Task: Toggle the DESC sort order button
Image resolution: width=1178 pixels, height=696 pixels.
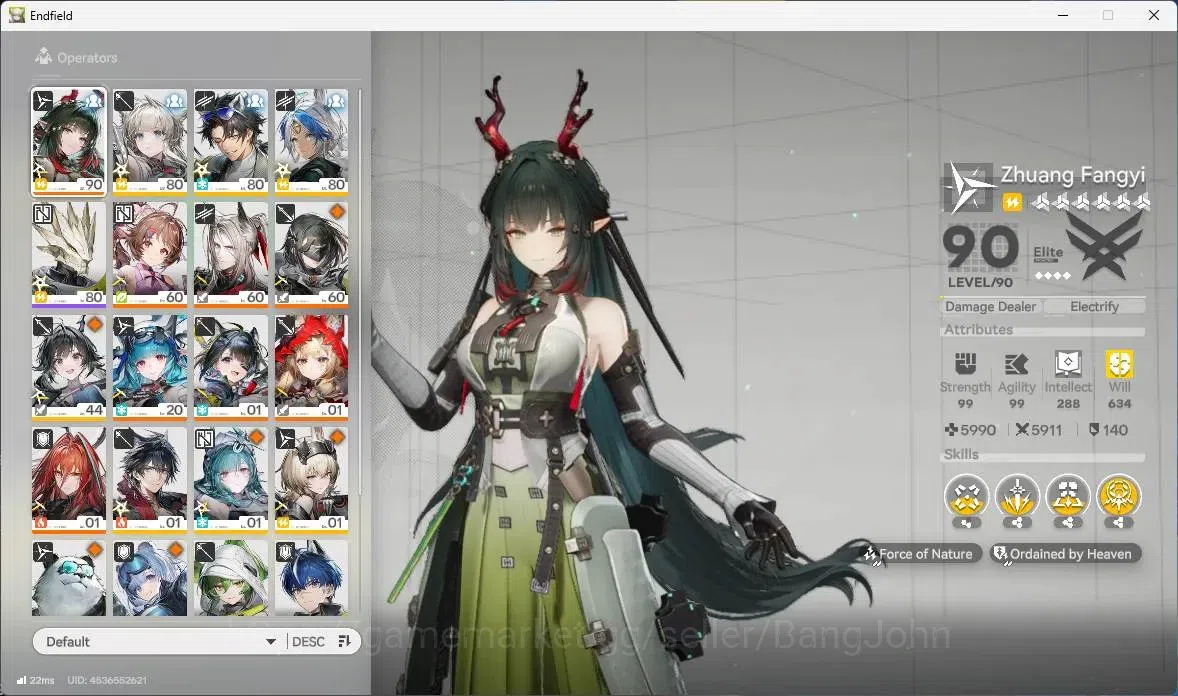Action: [308, 641]
